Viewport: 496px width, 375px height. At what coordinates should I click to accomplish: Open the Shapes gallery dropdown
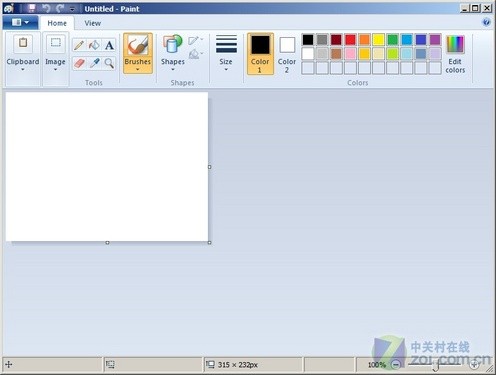pos(173,53)
